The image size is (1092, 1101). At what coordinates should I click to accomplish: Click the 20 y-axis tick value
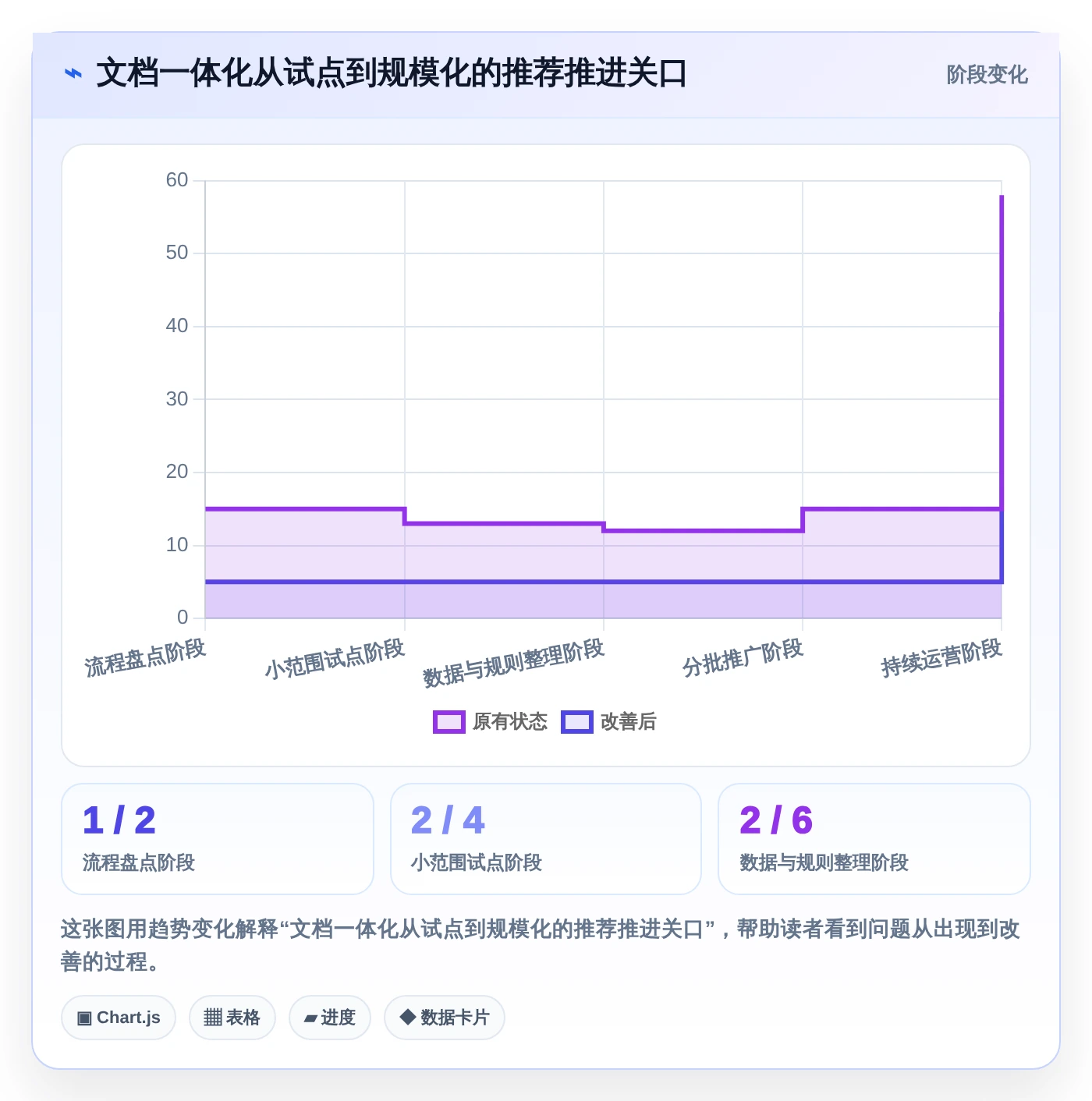pos(177,472)
